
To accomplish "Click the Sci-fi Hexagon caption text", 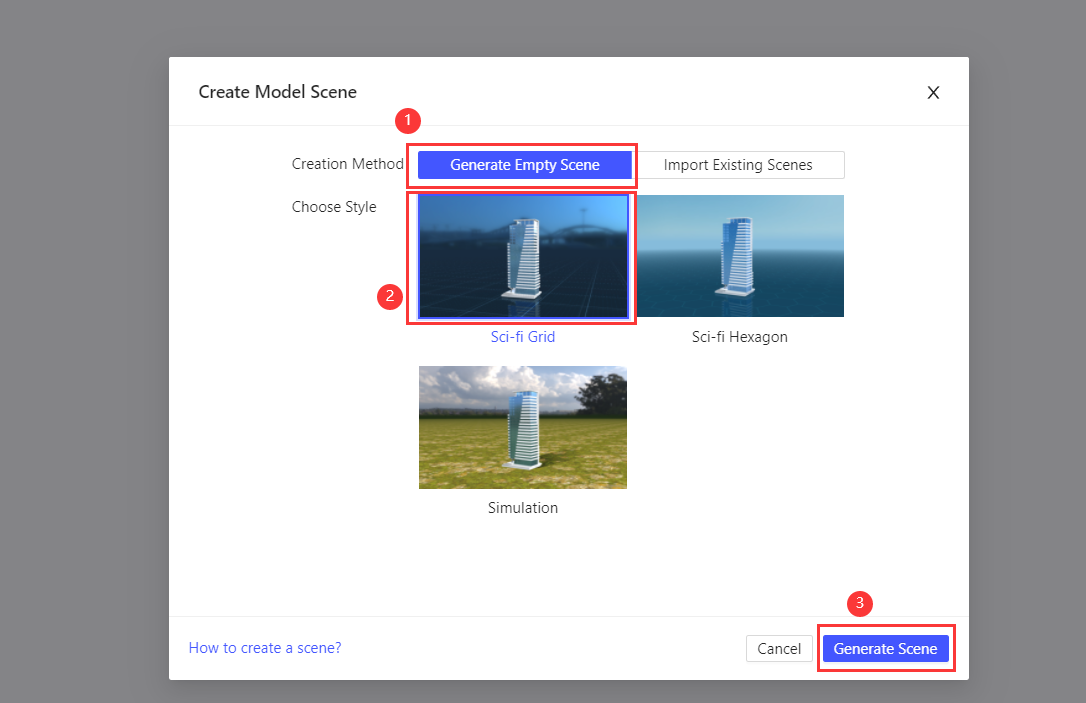I will tap(740, 337).
